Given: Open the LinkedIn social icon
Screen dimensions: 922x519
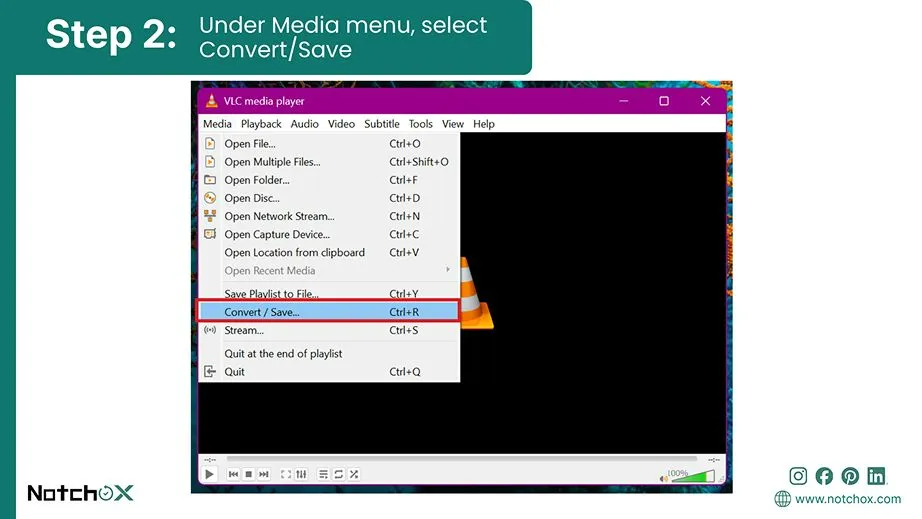Looking at the screenshot, I should click(876, 476).
